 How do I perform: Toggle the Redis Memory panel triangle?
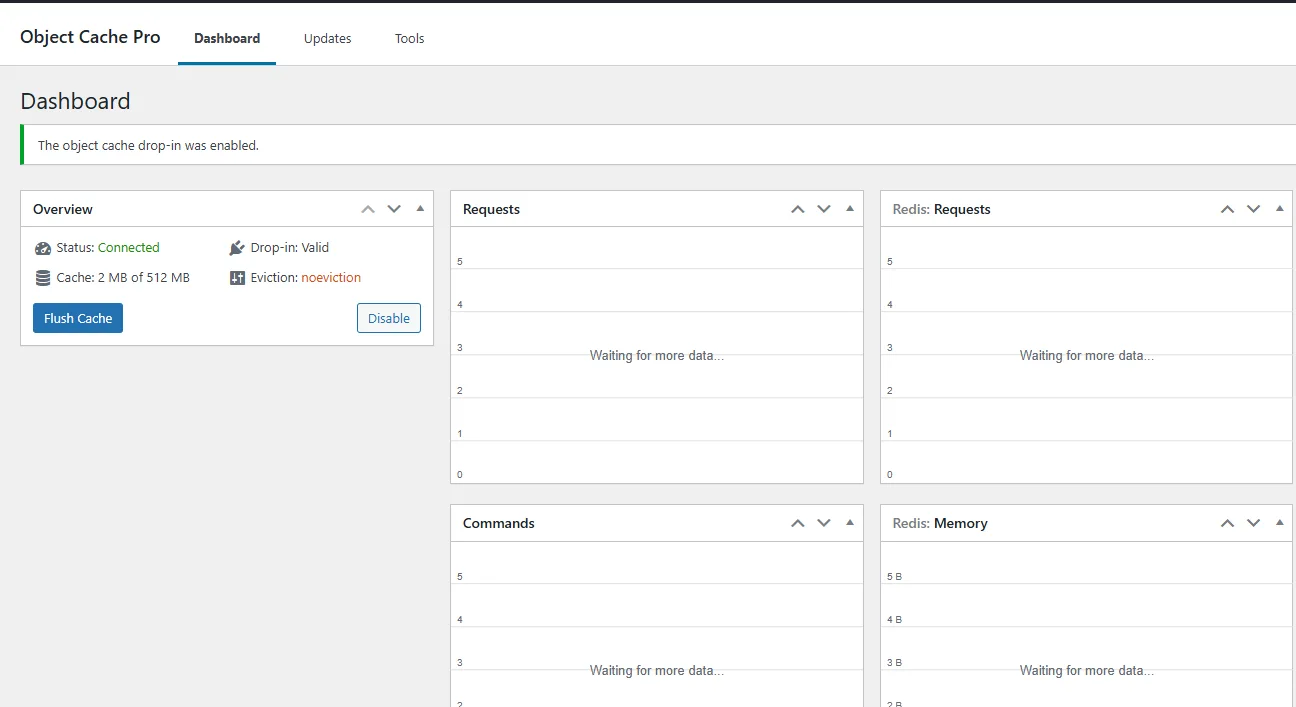1280,523
